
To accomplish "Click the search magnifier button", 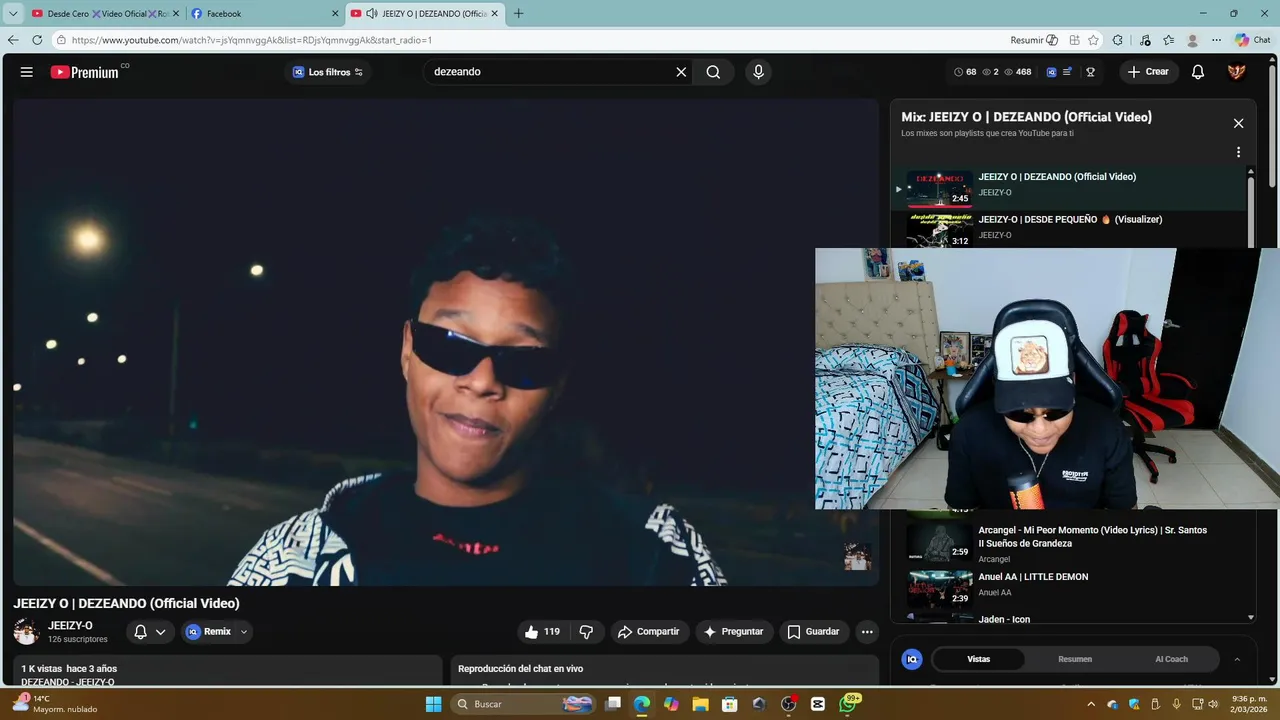I will pos(713,72).
